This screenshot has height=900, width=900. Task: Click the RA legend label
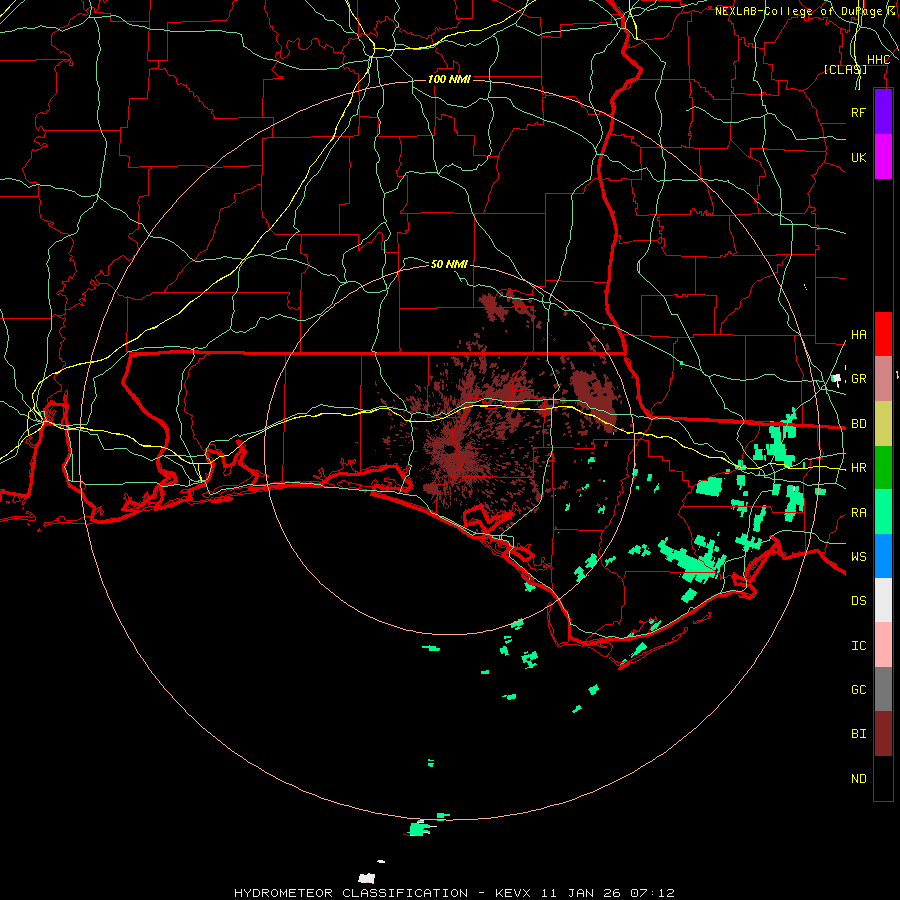click(x=858, y=513)
